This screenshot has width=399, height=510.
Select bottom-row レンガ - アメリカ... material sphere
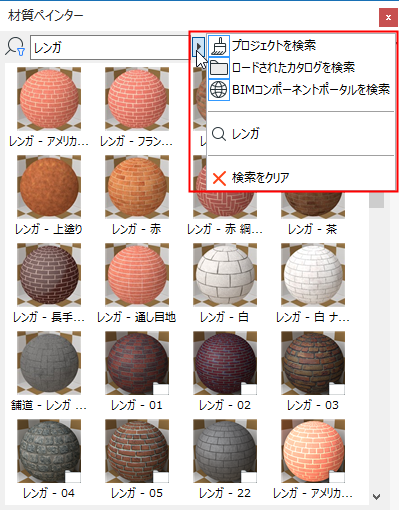point(313,451)
